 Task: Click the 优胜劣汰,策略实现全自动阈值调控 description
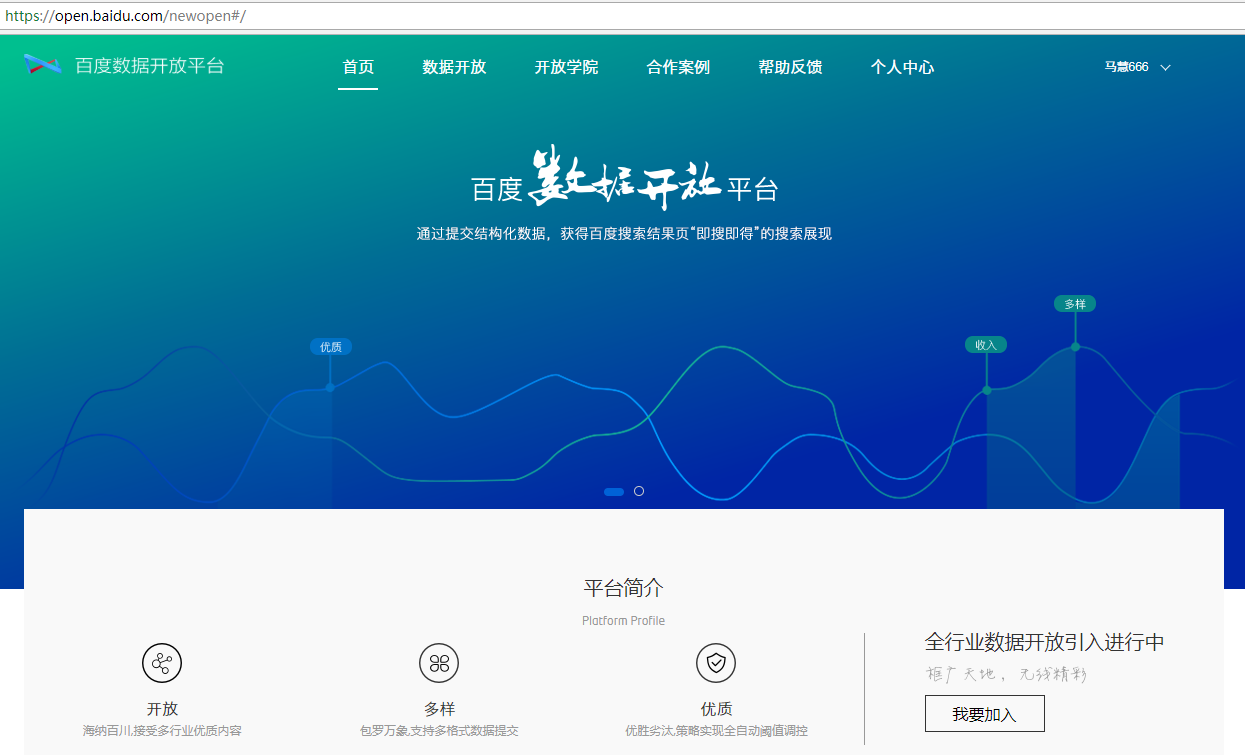(x=716, y=731)
